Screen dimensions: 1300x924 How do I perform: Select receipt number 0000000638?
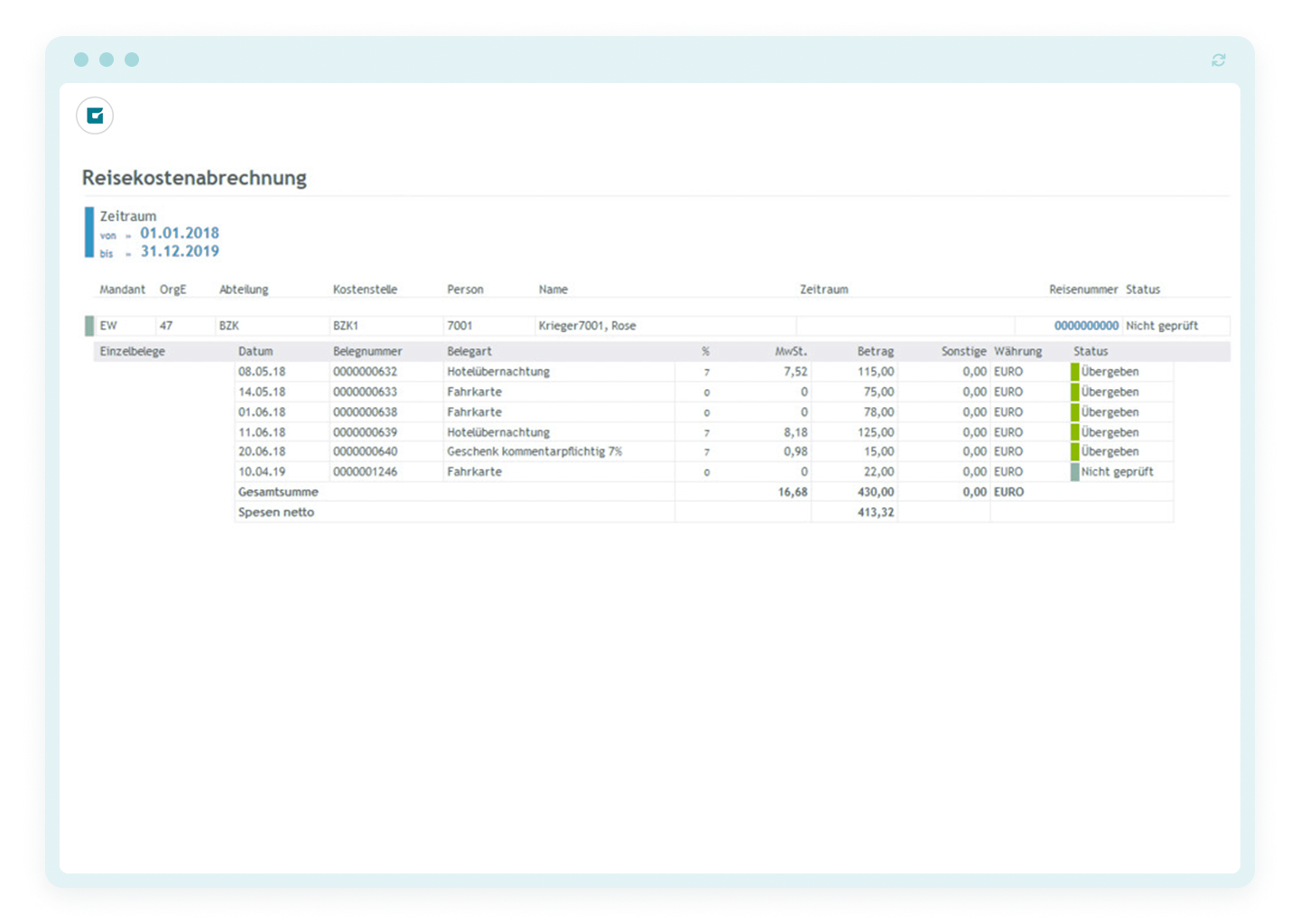(x=365, y=411)
